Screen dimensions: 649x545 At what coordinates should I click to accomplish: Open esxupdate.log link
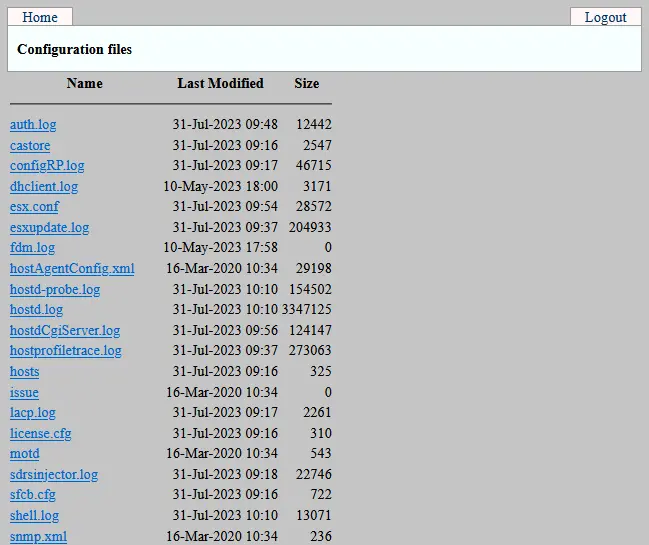[50, 228]
